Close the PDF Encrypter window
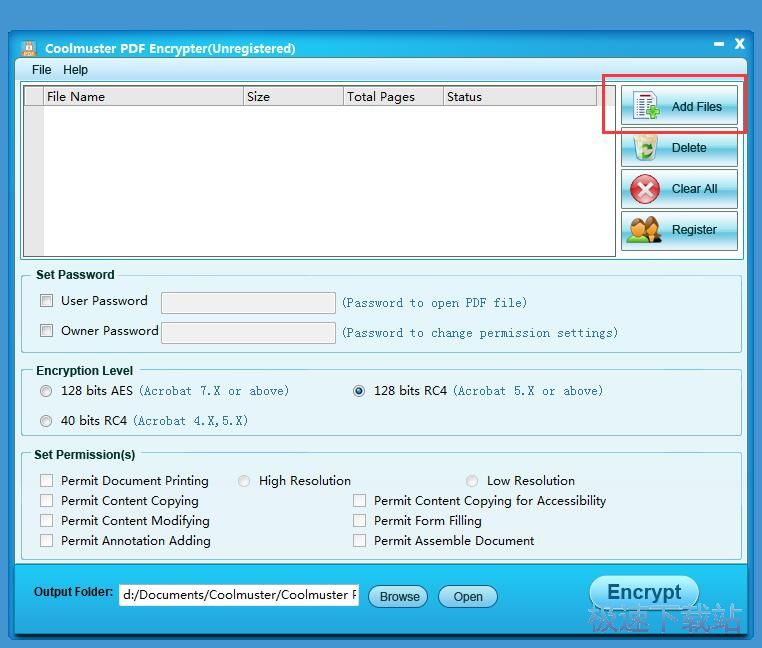Screen dimensions: 762x648 739,44
